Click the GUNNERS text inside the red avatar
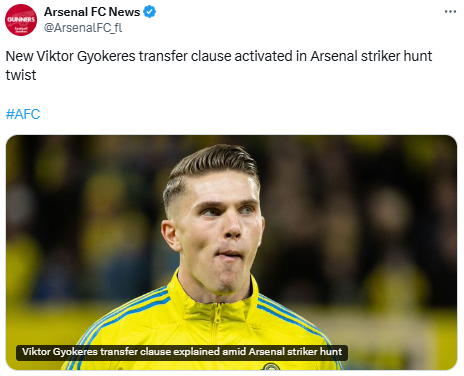Viewport: 464px width, 376px height. tap(21, 19)
